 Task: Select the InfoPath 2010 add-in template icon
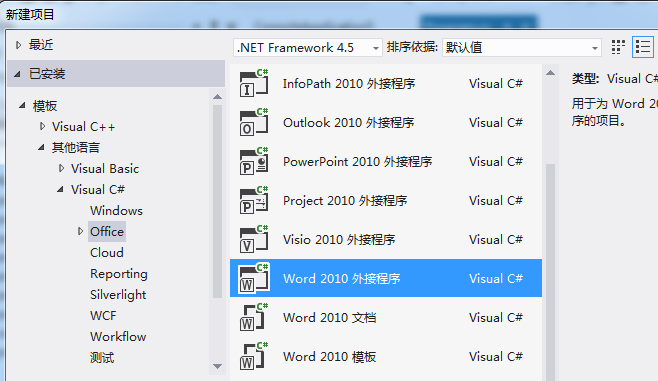coord(254,84)
